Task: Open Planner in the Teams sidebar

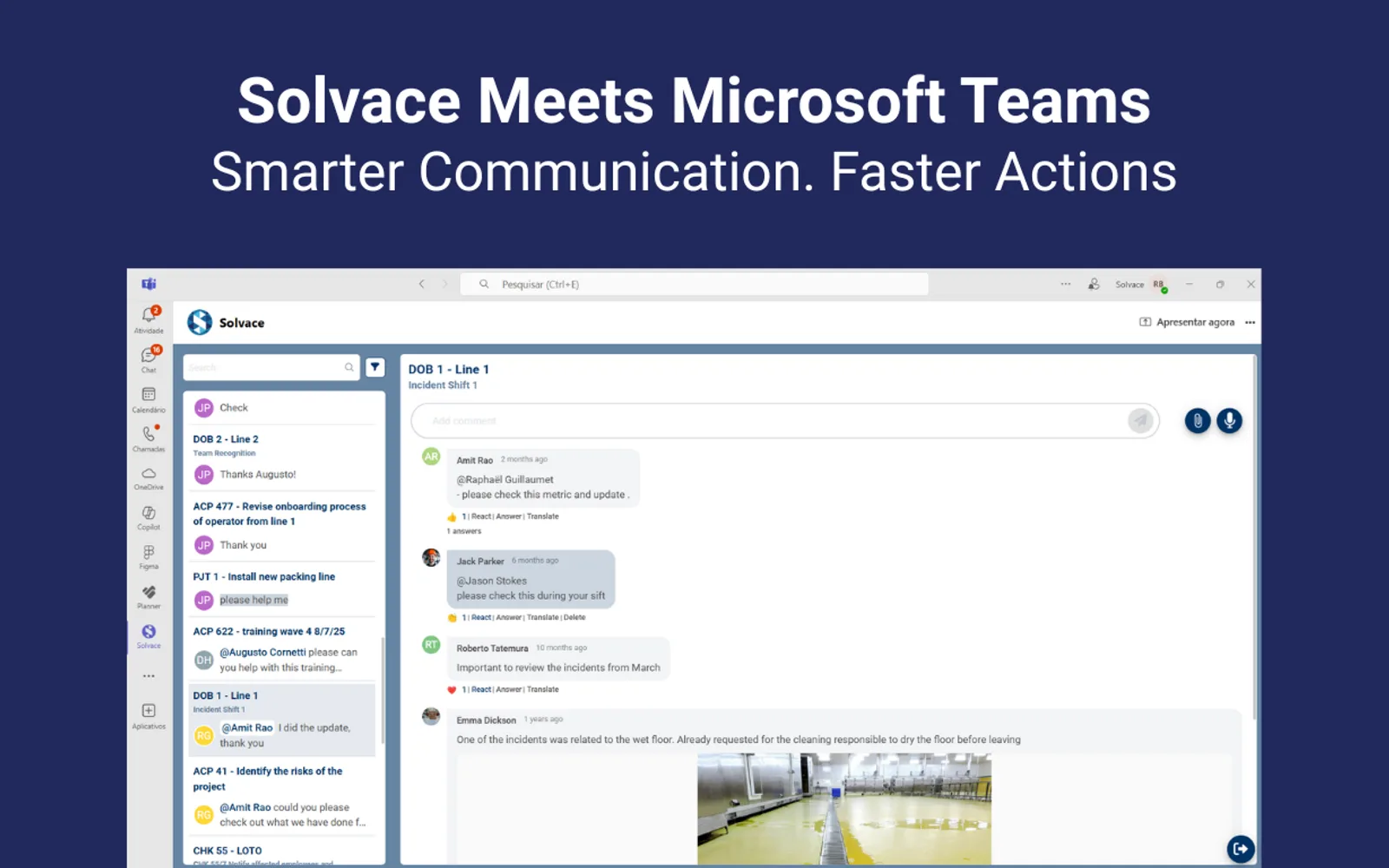Action: point(149,596)
